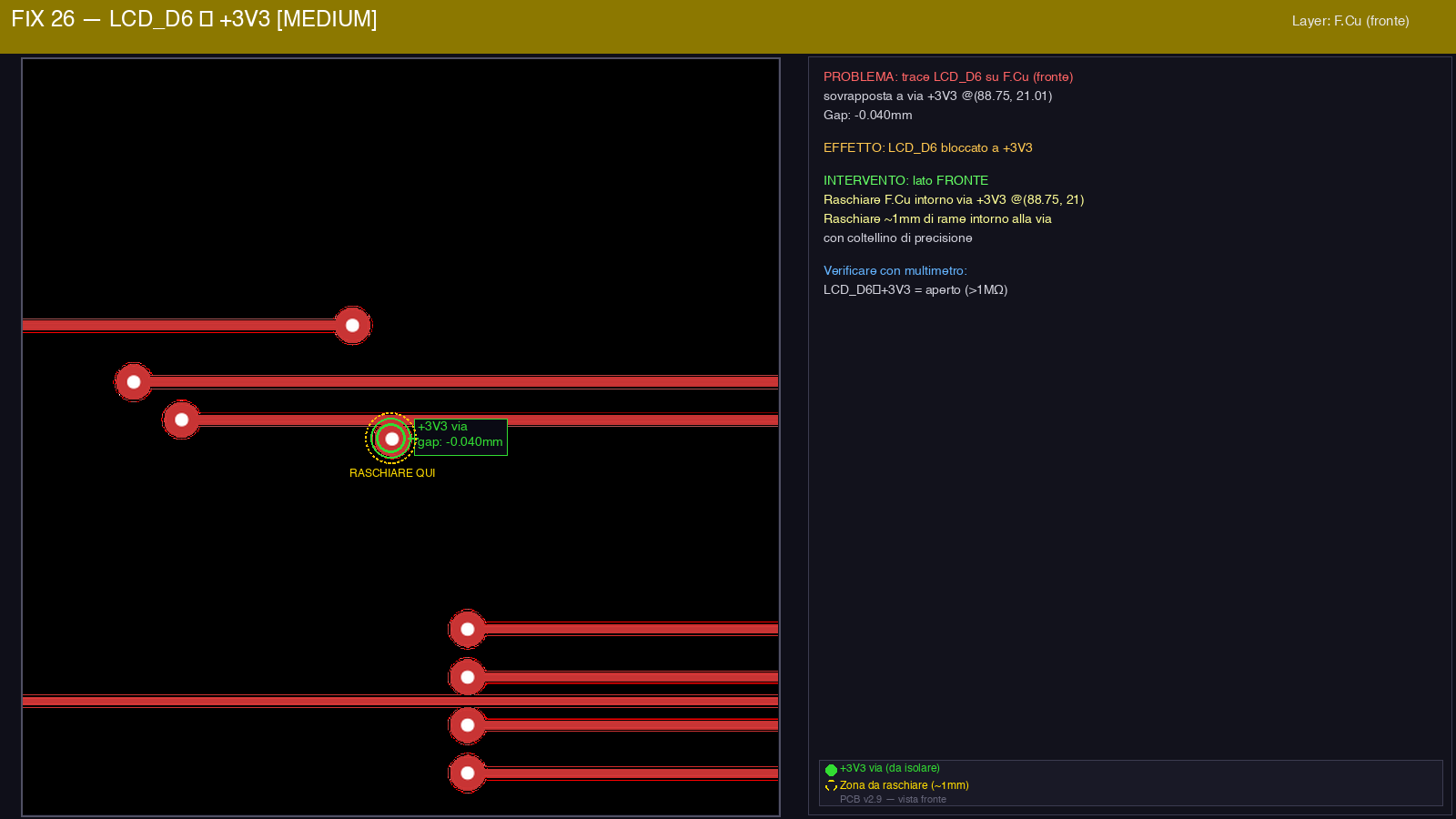Click via at left end of third trace
Image resolution: width=1456 pixels, height=819 pixels.
tap(182, 420)
